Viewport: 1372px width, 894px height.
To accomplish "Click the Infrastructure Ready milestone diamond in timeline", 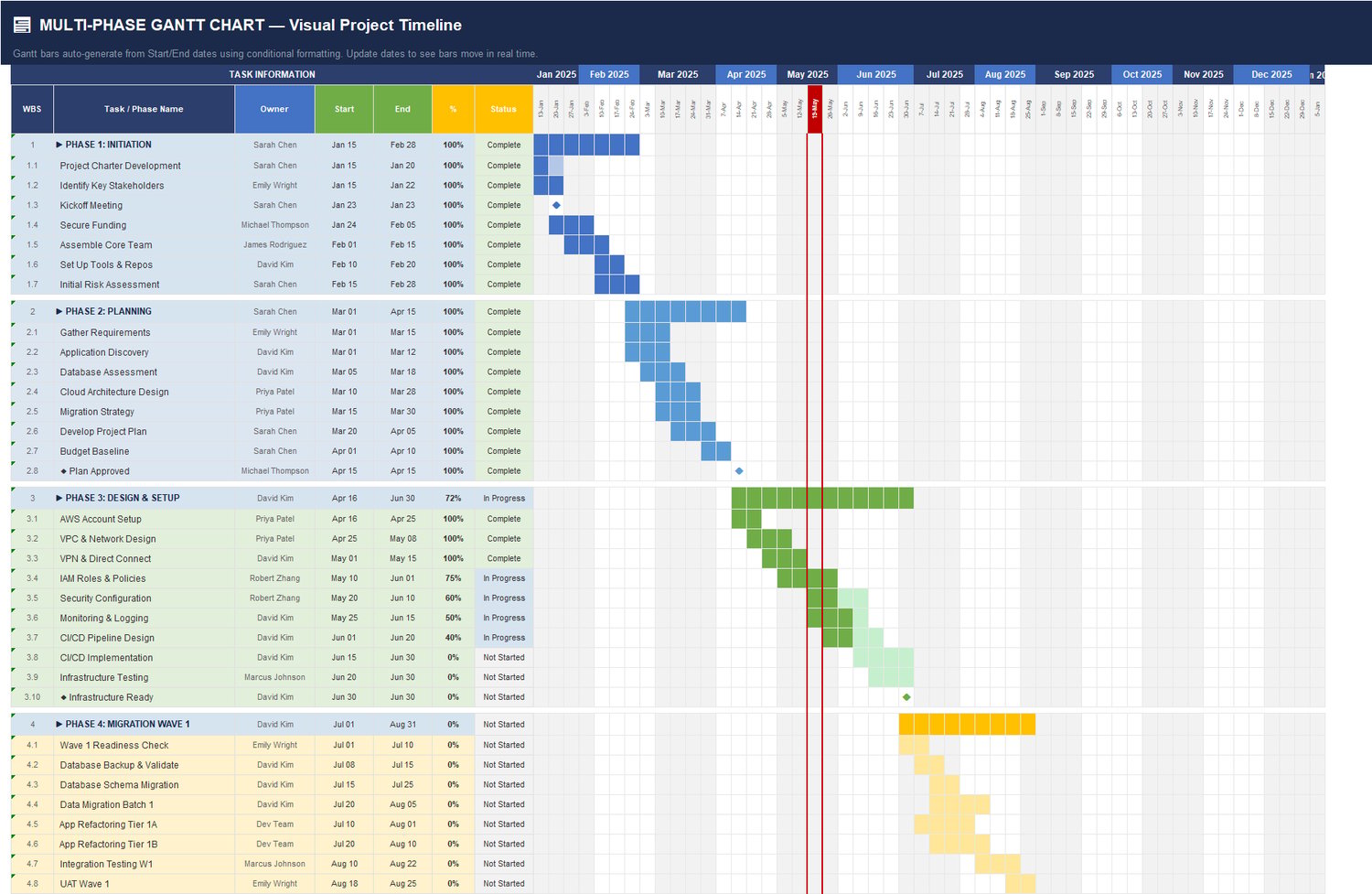I will (x=906, y=697).
